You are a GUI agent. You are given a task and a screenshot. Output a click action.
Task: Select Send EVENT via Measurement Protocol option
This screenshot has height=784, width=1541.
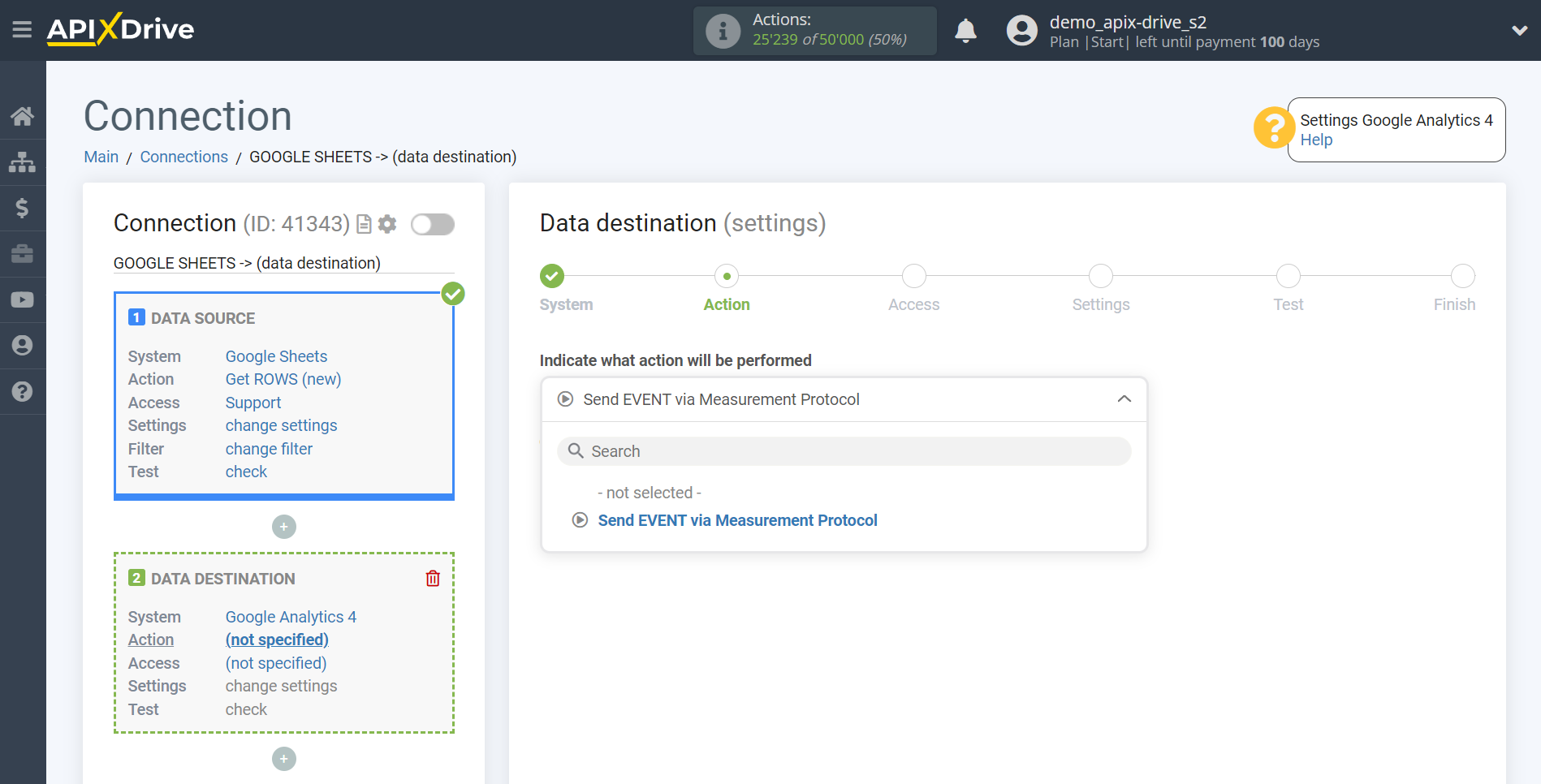tap(736, 520)
